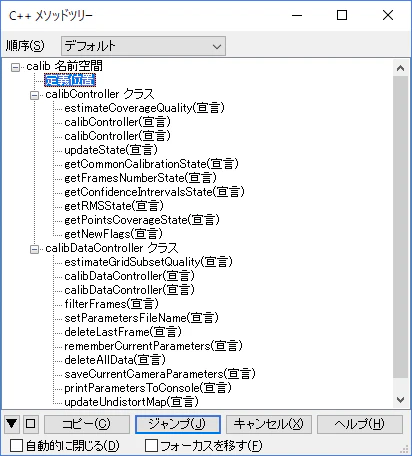Select getFramesNumberState(宣言)
Image resolution: width=412 pixels, height=456 pixels.
[x=140, y=178]
